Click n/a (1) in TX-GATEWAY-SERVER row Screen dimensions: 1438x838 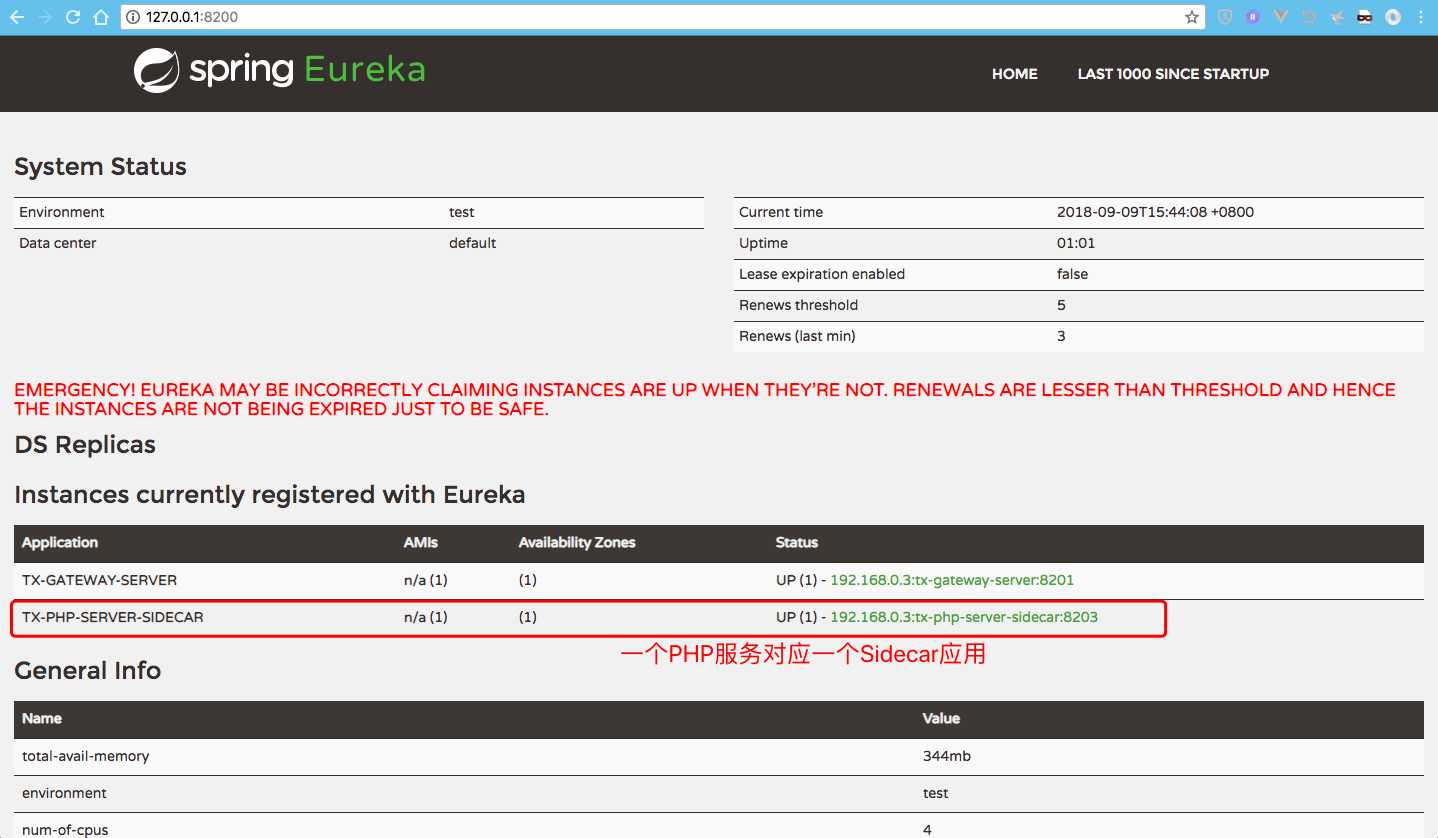(x=426, y=580)
